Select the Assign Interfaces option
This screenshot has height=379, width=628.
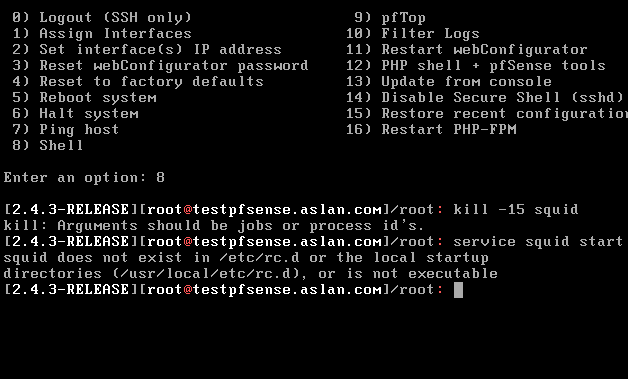[102, 34]
